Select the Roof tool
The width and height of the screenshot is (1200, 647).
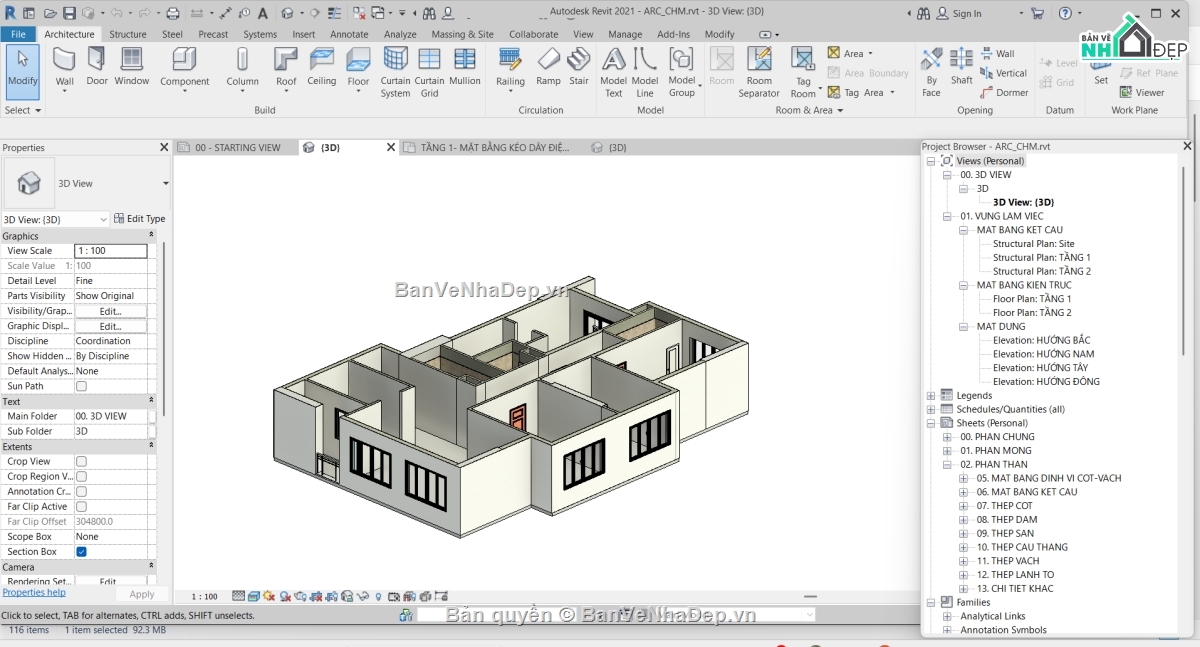tap(287, 68)
